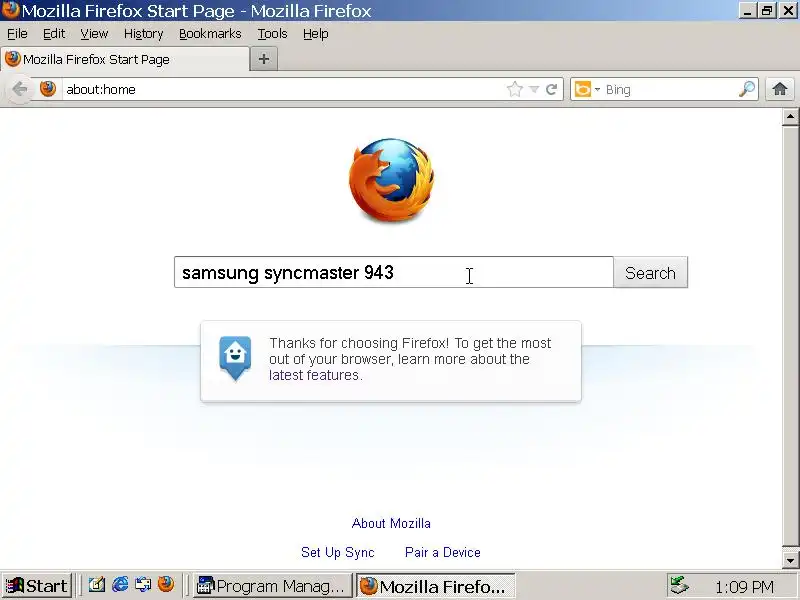
Task: Open the Bookmarks menu
Action: point(210,34)
